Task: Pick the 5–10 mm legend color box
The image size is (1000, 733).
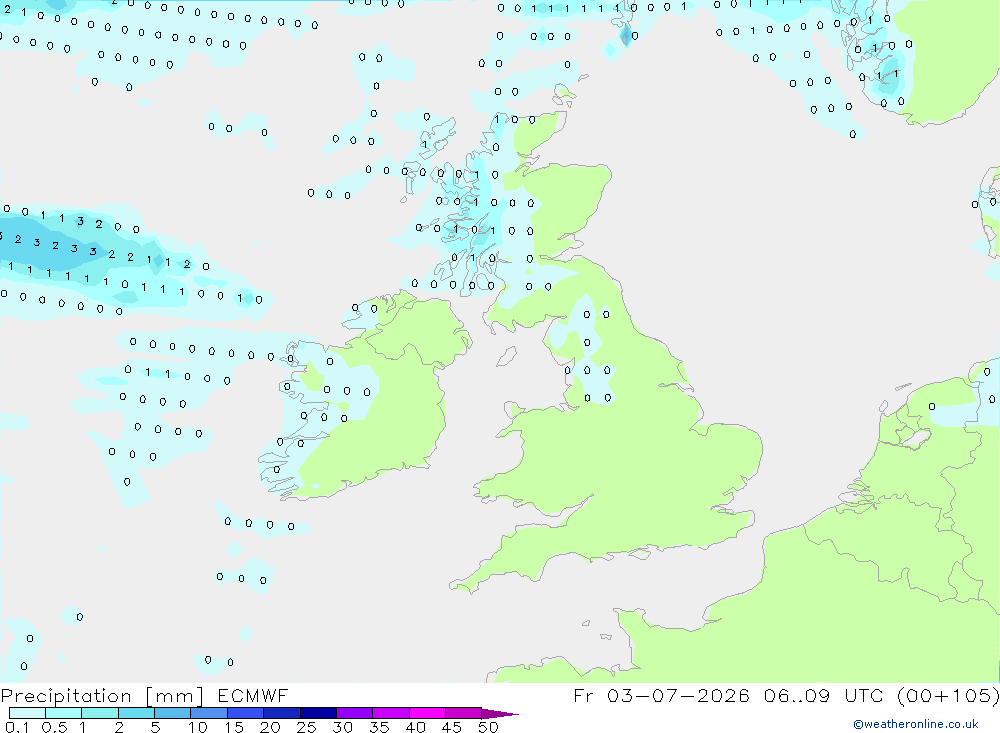Action: point(172,713)
